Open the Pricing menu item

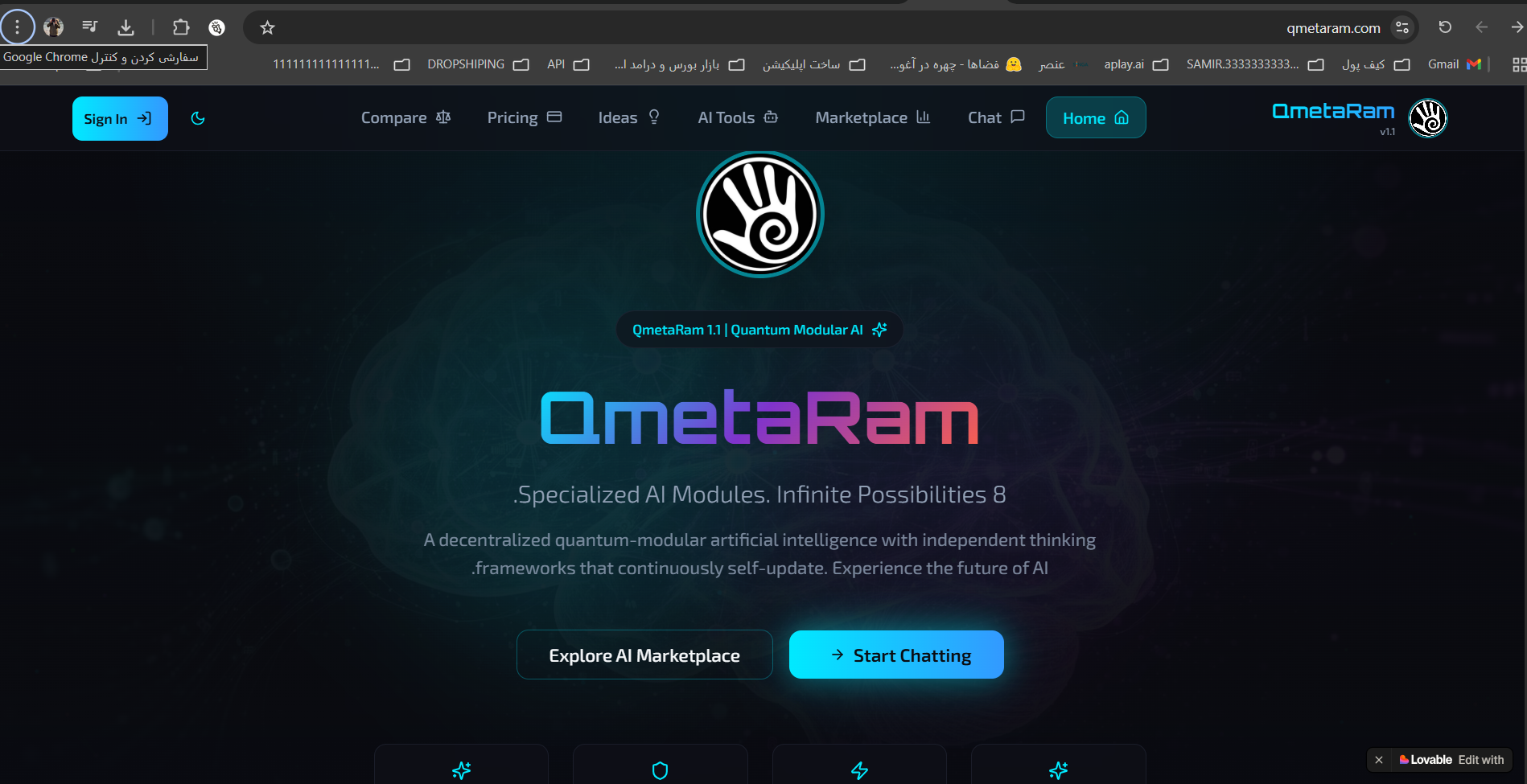point(524,117)
